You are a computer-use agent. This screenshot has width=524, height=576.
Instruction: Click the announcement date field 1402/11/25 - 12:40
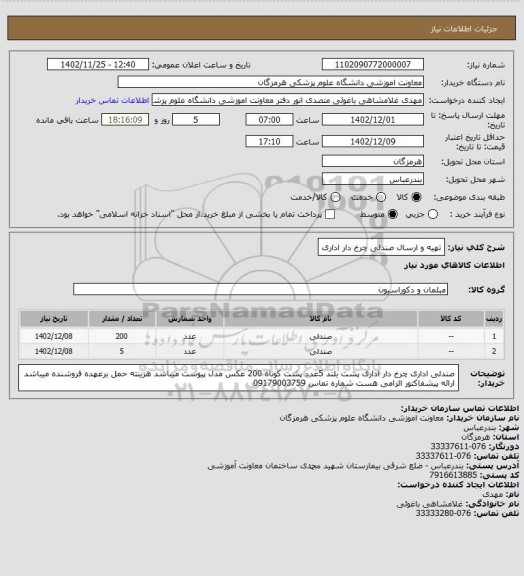[98, 64]
